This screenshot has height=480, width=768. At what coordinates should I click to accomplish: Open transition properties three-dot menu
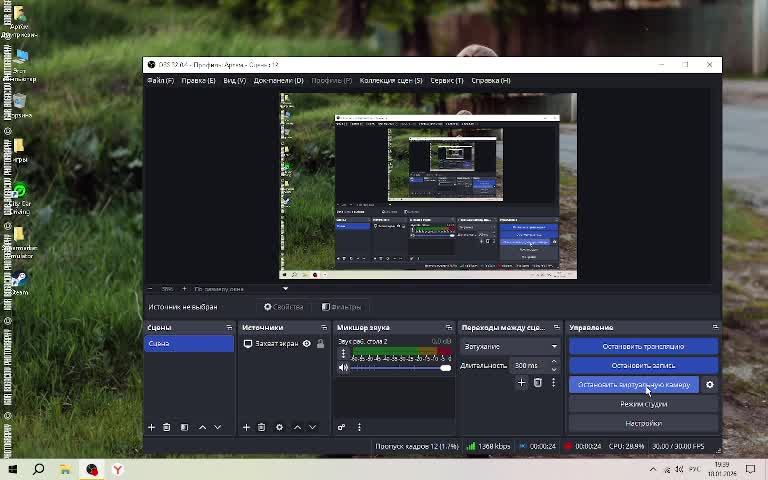coord(553,383)
